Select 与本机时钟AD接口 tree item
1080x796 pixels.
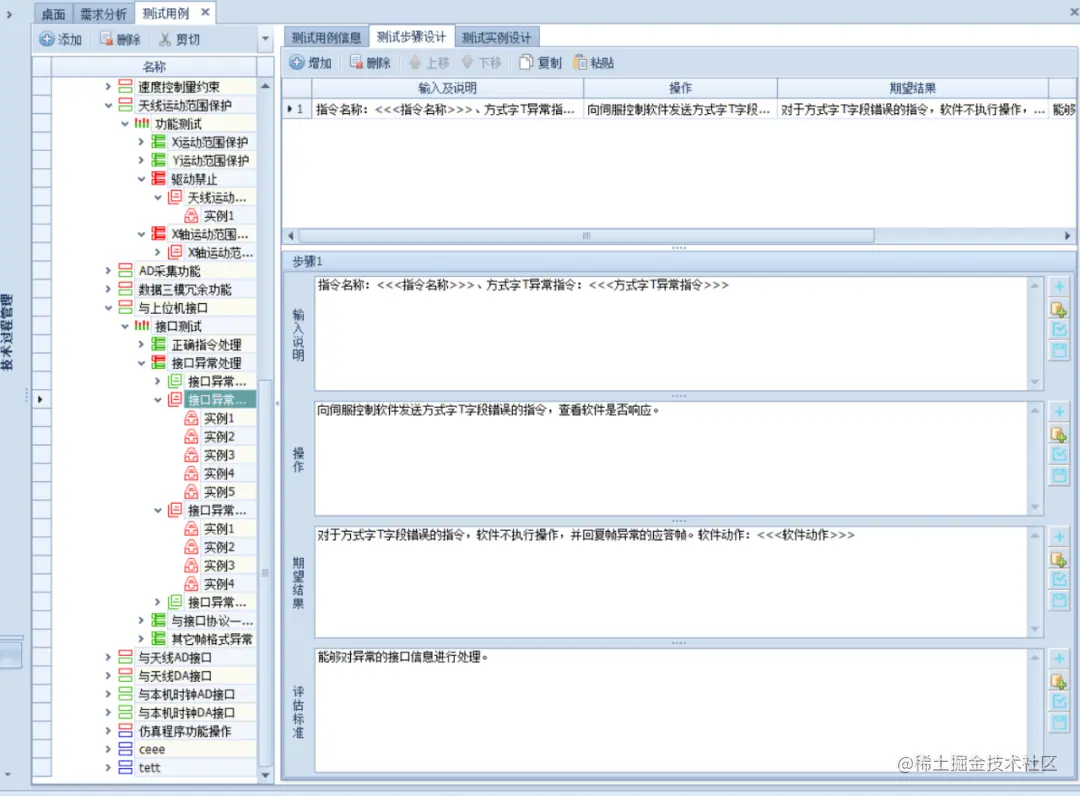187,694
